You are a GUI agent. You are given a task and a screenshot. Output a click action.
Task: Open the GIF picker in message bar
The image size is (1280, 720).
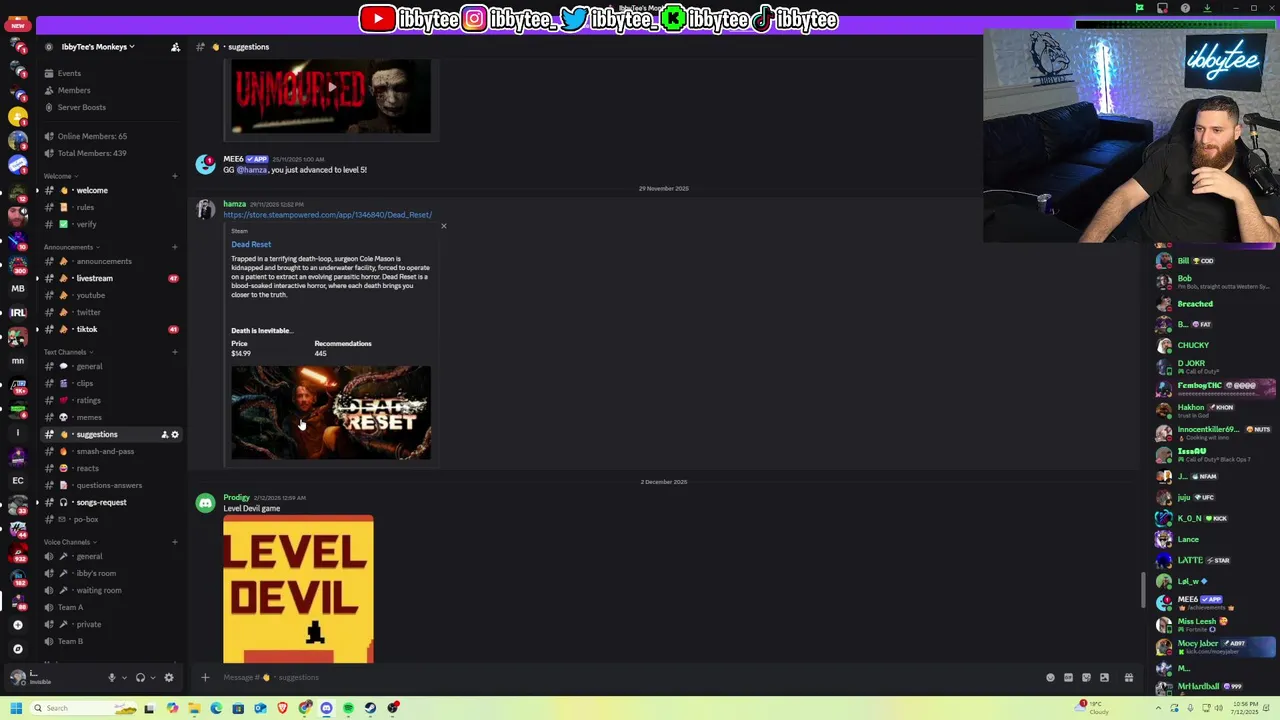[1068, 677]
